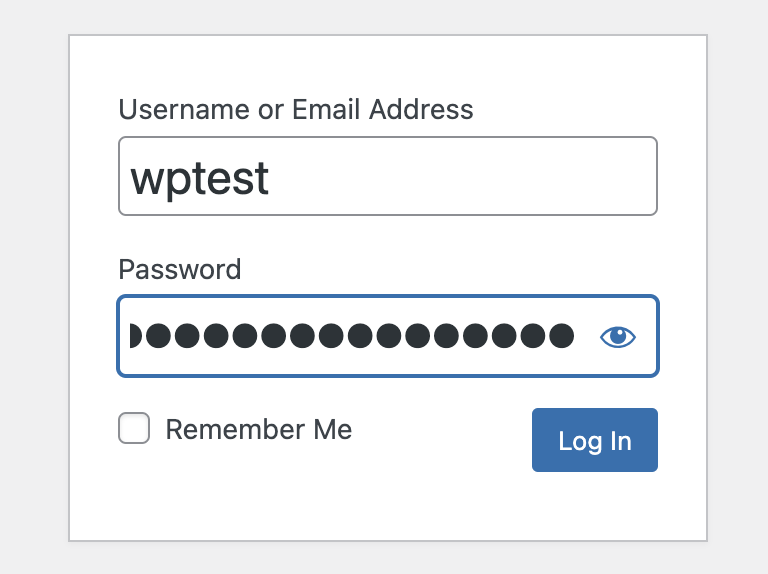Click the Password label text
The image size is (768, 574).
pos(180,269)
